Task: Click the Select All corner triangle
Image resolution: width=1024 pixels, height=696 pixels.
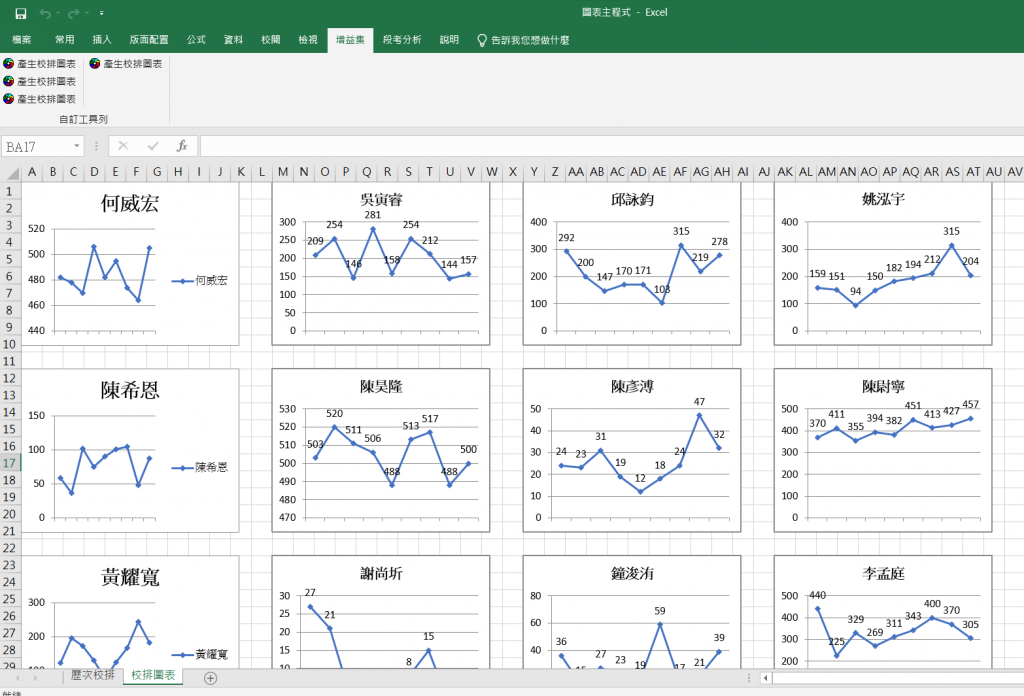Action: point(12,172)
